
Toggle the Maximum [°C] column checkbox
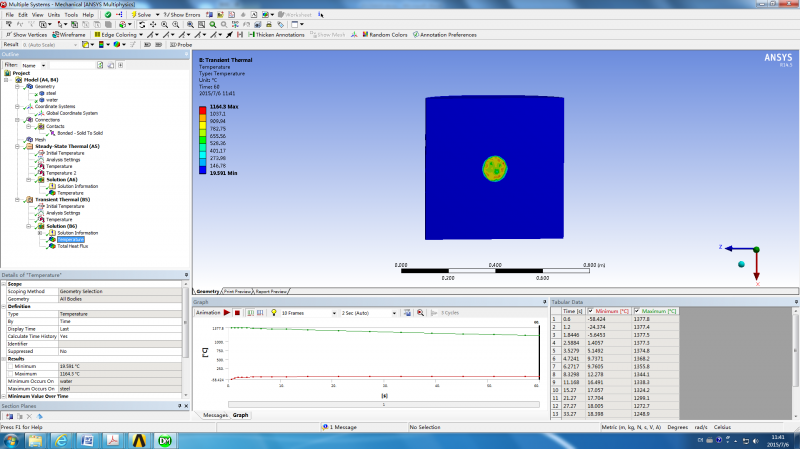click(x=638, y=312)
